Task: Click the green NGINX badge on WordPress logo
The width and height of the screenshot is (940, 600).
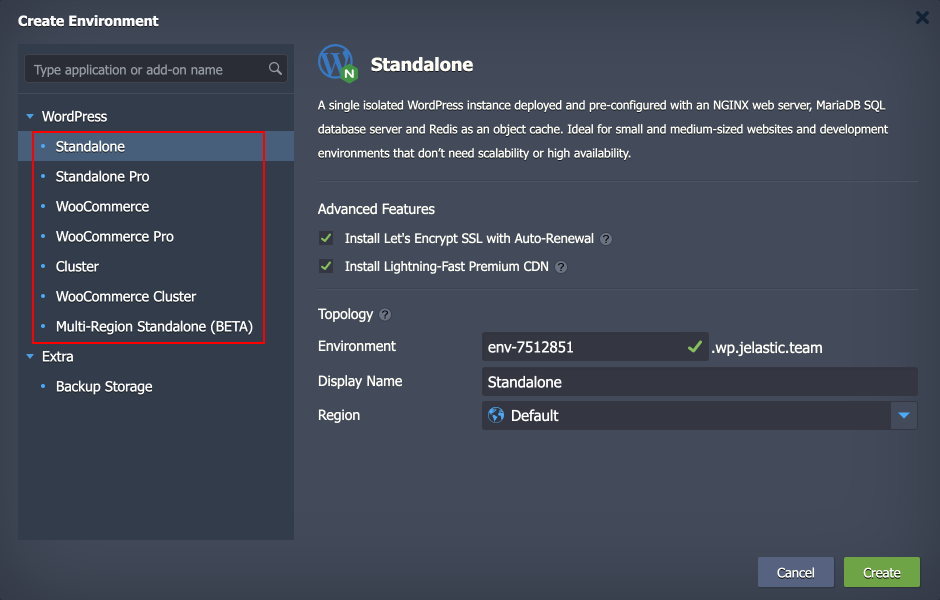Action: [347, 72]
